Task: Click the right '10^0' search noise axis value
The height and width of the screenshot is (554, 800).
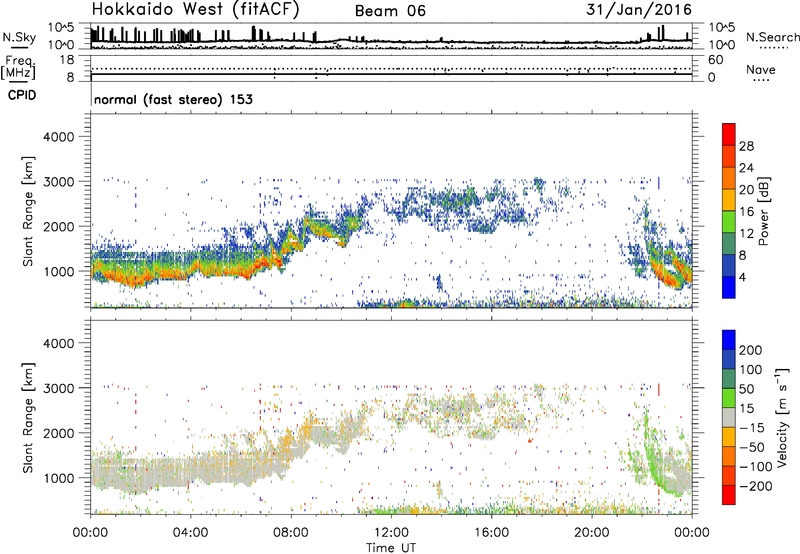Action: (722, 45)
